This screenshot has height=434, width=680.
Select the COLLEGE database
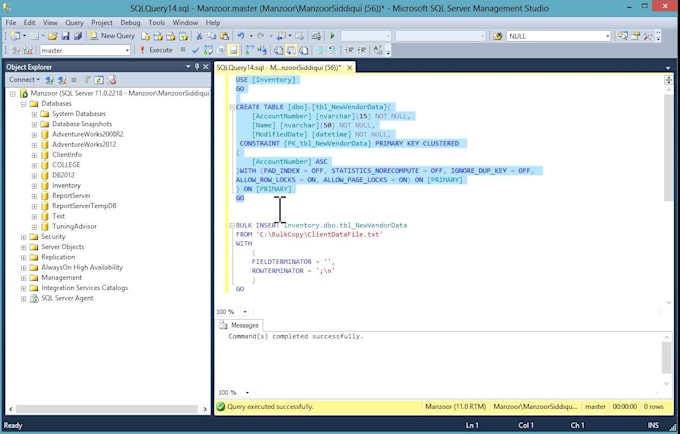coord(66,165)
